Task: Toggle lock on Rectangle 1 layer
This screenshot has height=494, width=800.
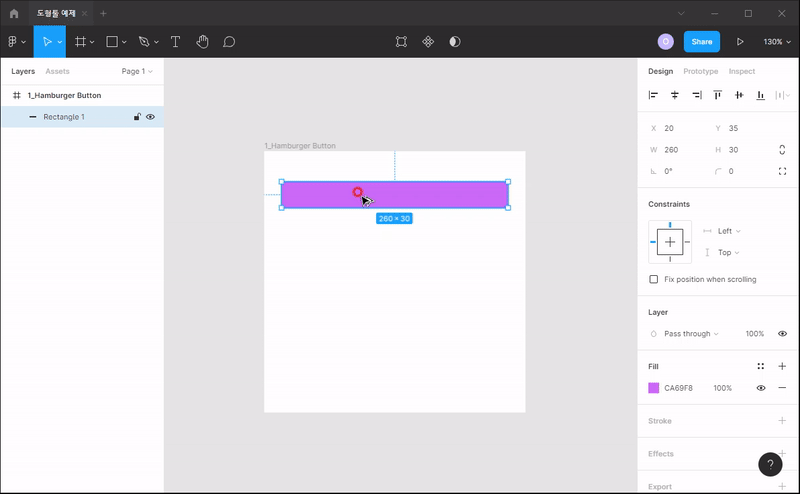Action: click(x=137, y=117)
